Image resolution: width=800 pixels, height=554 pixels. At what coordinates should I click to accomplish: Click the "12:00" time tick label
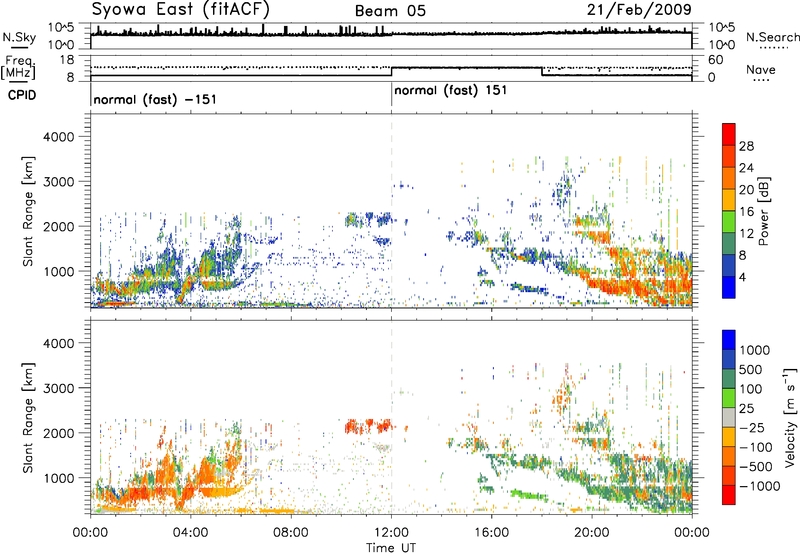click(x=391, y=533)
